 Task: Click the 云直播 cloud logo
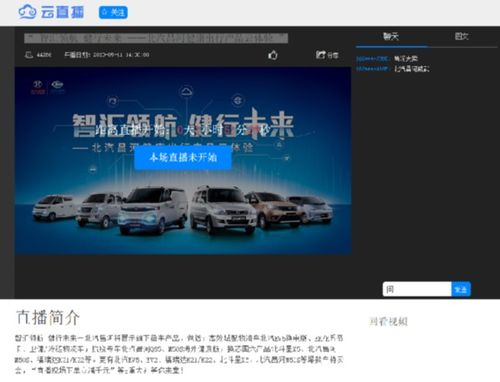[x=51, y=12]
